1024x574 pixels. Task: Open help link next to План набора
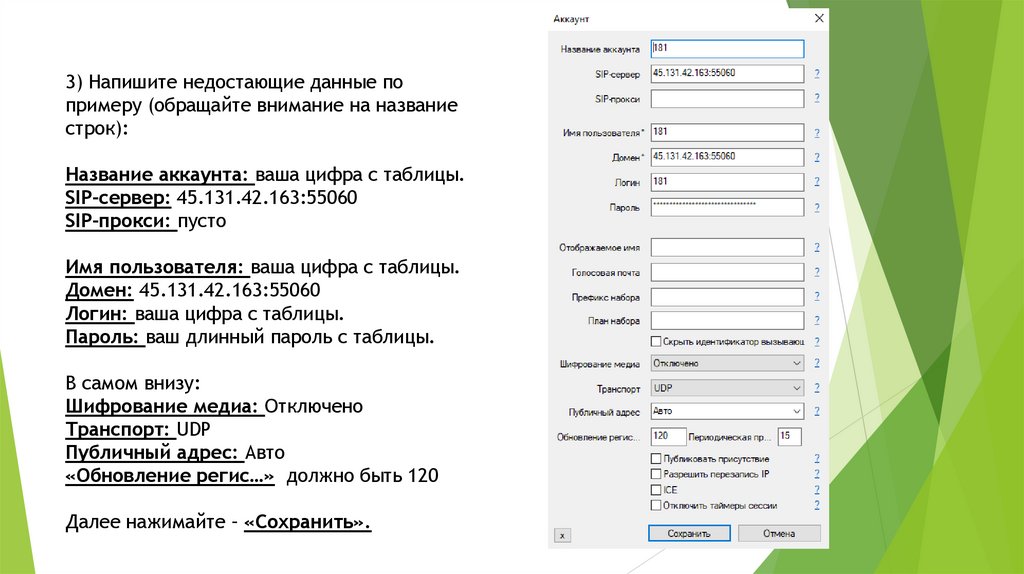coord(816,320)
